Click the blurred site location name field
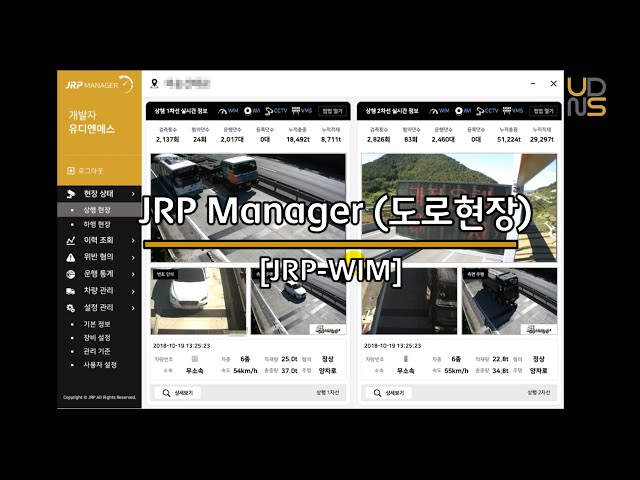640x480 pixels. (187, 84)
